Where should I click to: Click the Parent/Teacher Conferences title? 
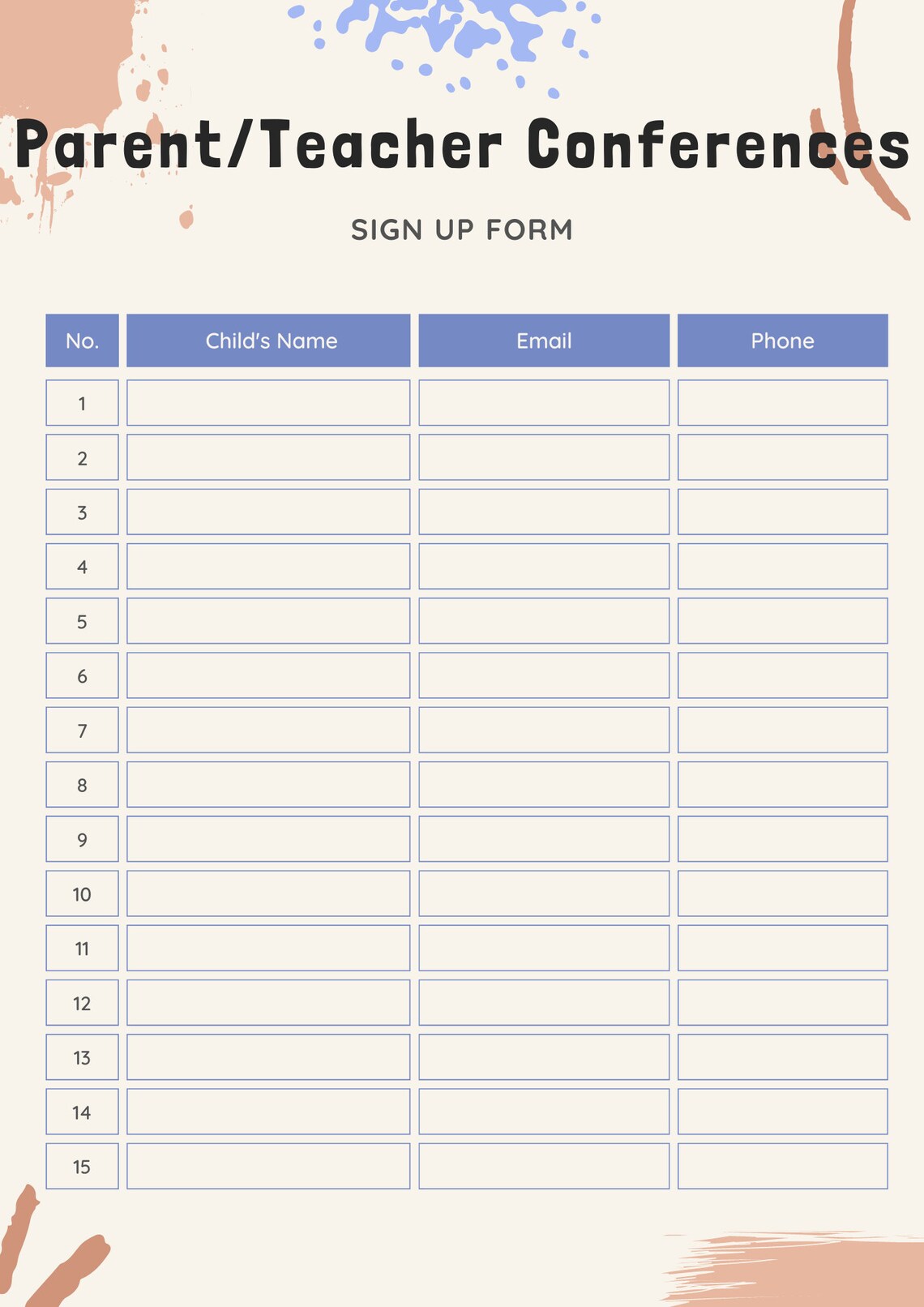(462, 145)
